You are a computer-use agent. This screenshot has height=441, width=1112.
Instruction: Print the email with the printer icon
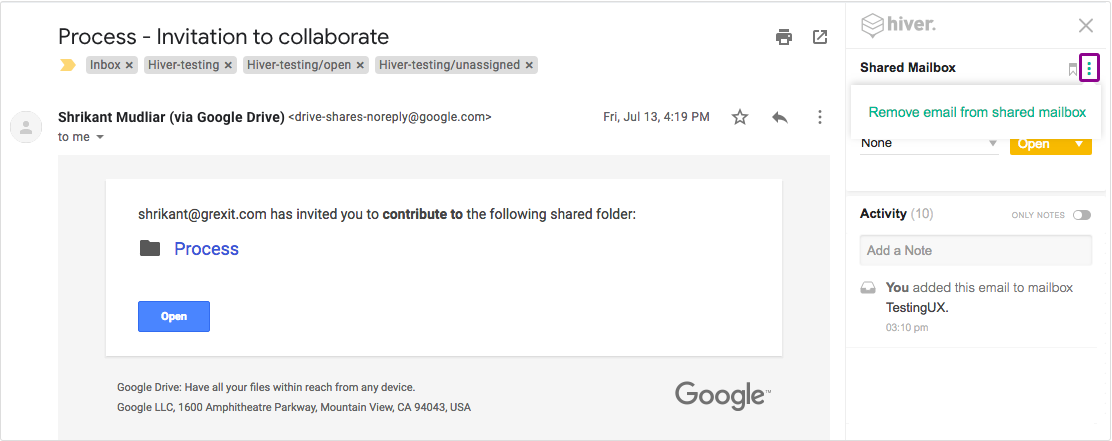(784, 37)
